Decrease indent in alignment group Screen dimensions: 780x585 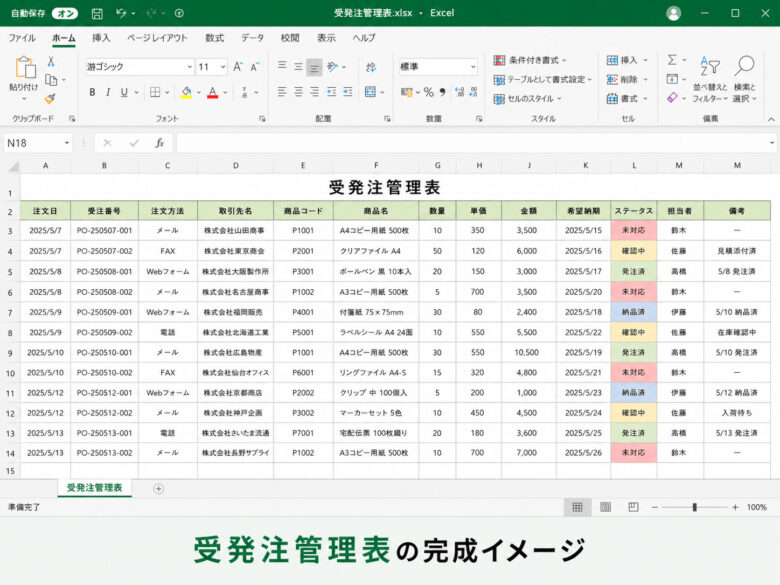[x=331, y=92]
